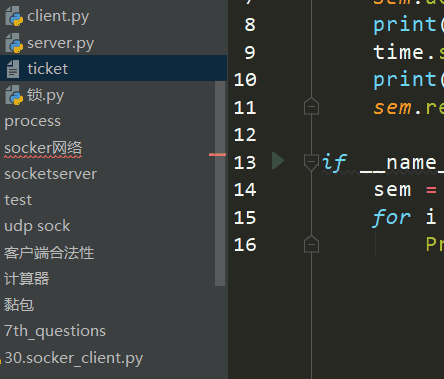
Task: Select the socketserver folder
Action: tap(50, 174)
